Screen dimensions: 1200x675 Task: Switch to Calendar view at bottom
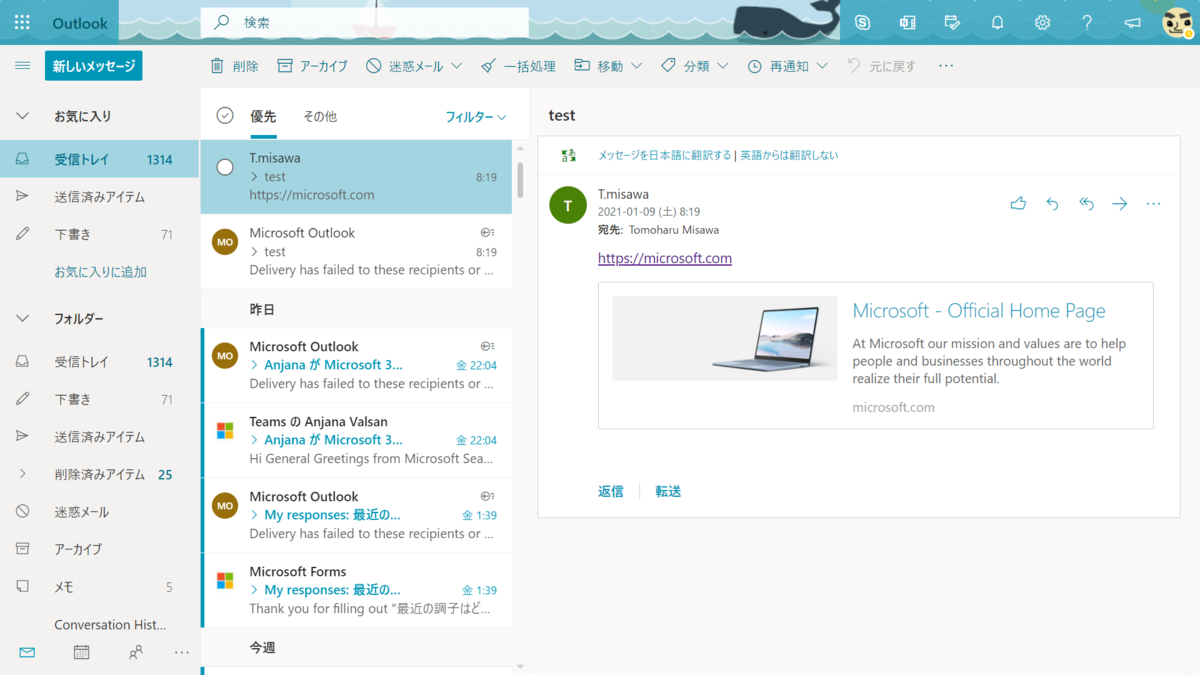pyautogui.click(x=81, y=652)
